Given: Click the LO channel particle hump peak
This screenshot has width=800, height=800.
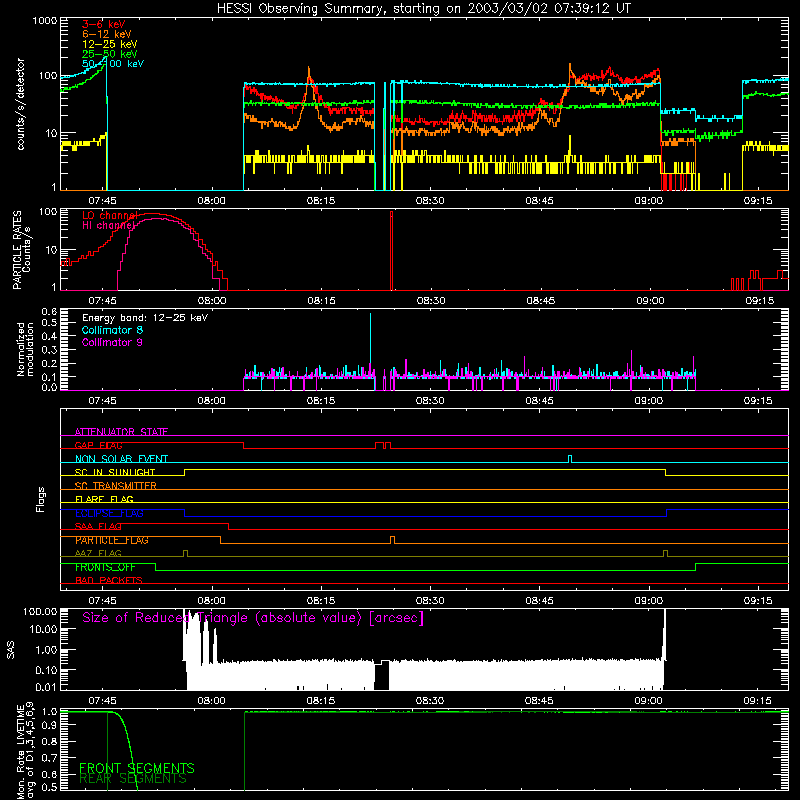Looking at the screenshot, I should 154,214.
